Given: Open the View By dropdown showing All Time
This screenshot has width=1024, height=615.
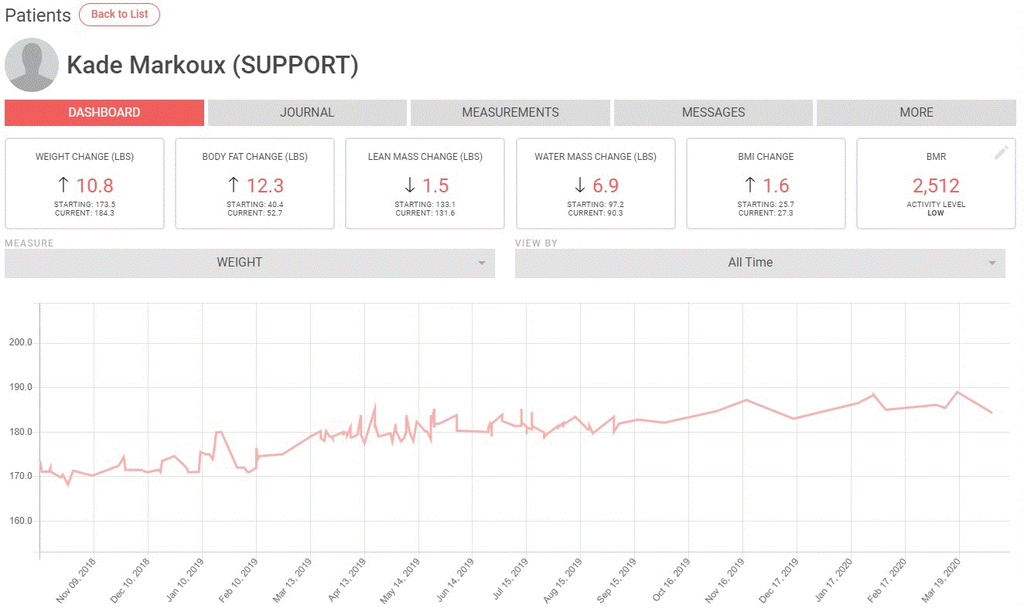Looking at the screenshot, I should (x=760, y=262).
